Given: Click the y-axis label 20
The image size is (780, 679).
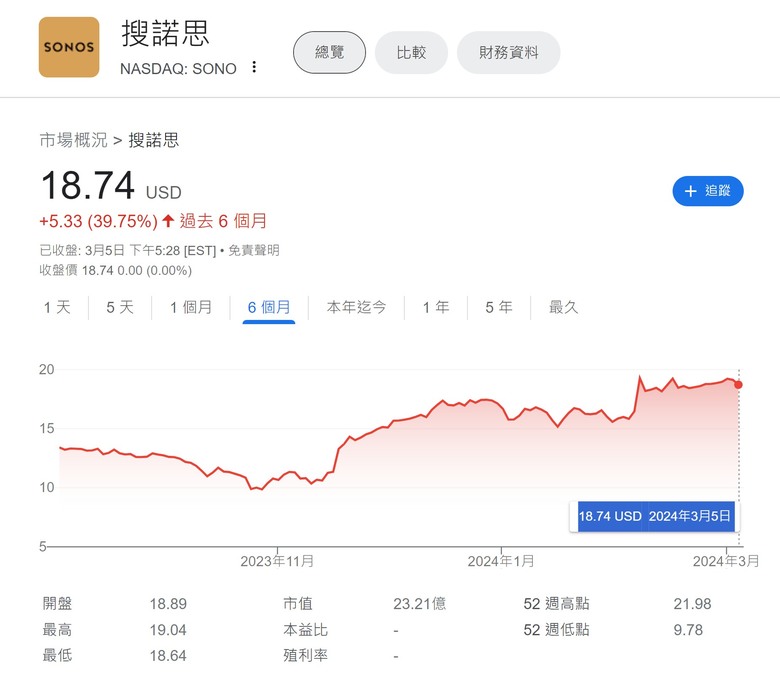Looking at the screenshot, I should 47,370.
